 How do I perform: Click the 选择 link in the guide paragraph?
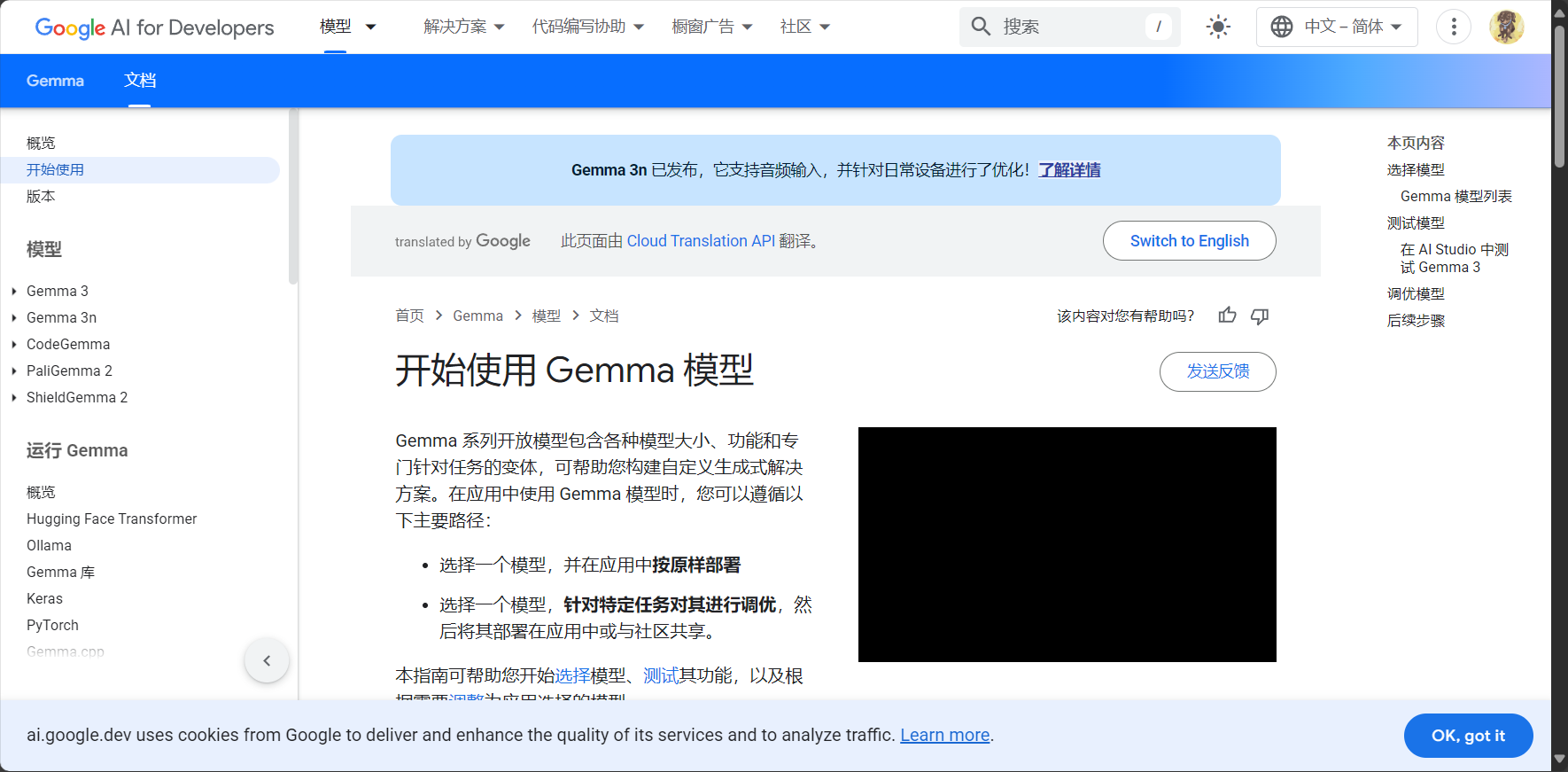point(572,675)
